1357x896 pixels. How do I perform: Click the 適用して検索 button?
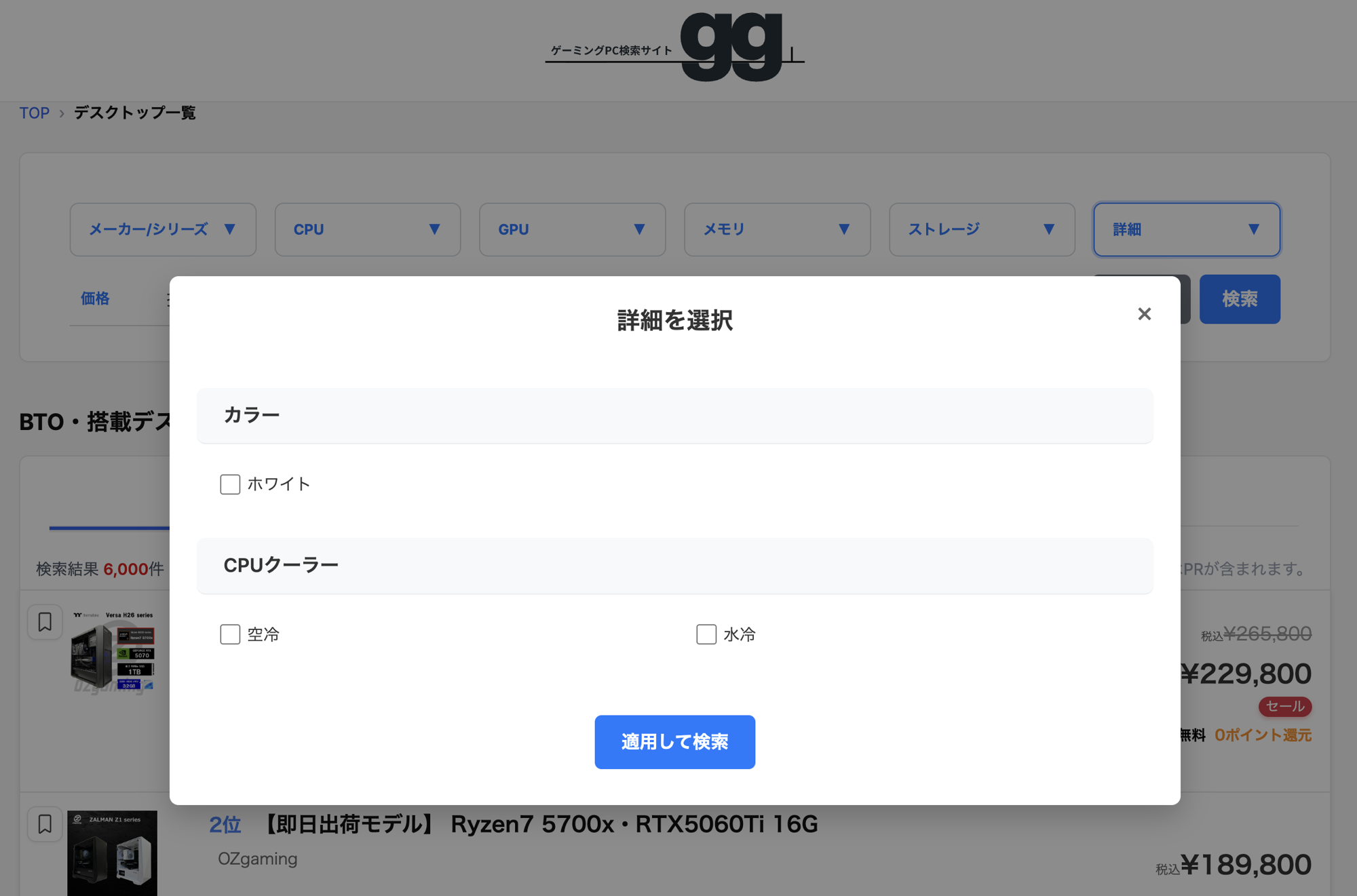674,742
